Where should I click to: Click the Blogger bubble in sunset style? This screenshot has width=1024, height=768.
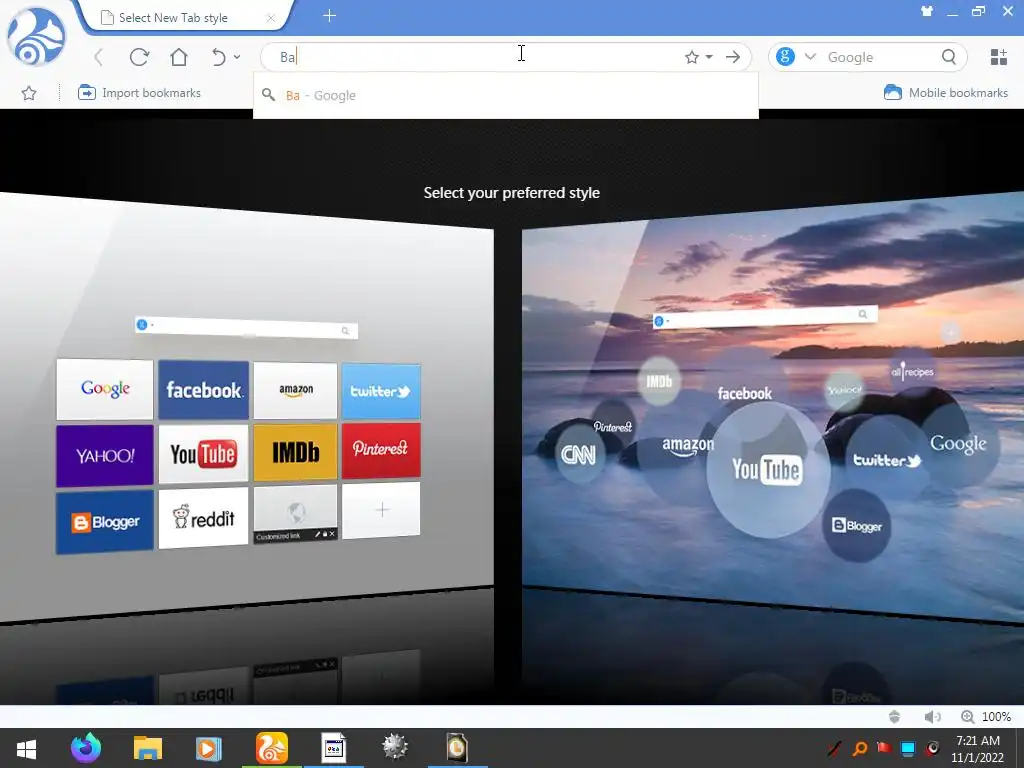click(x=857, y=525)
